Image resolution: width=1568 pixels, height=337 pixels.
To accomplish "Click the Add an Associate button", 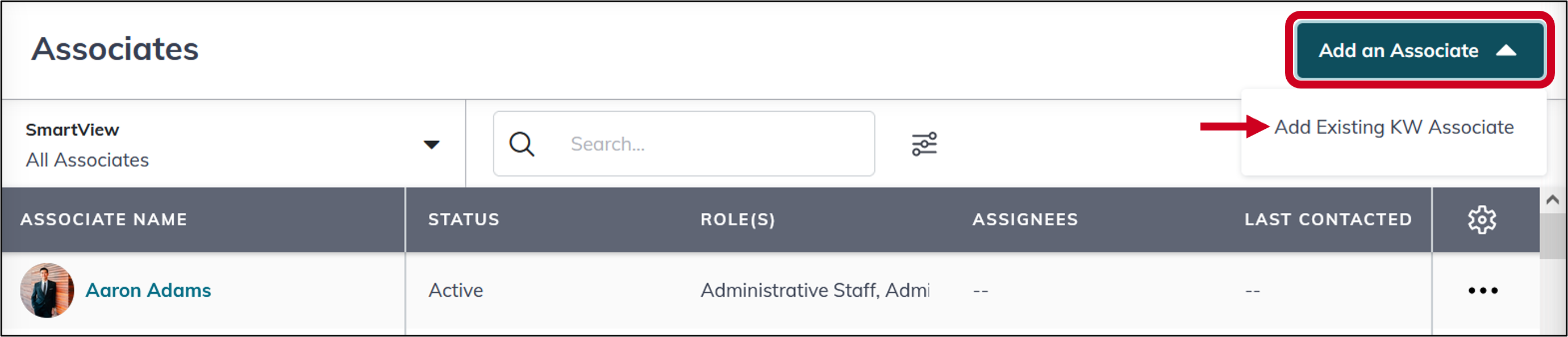I will pos(1421,51).
